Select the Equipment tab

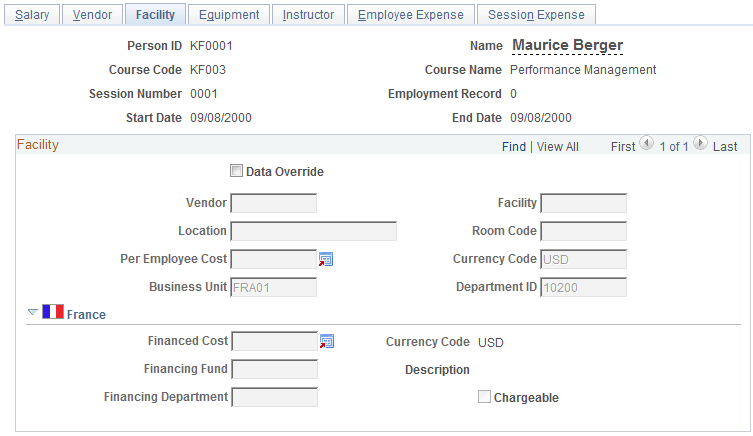[x=229, y=14]
